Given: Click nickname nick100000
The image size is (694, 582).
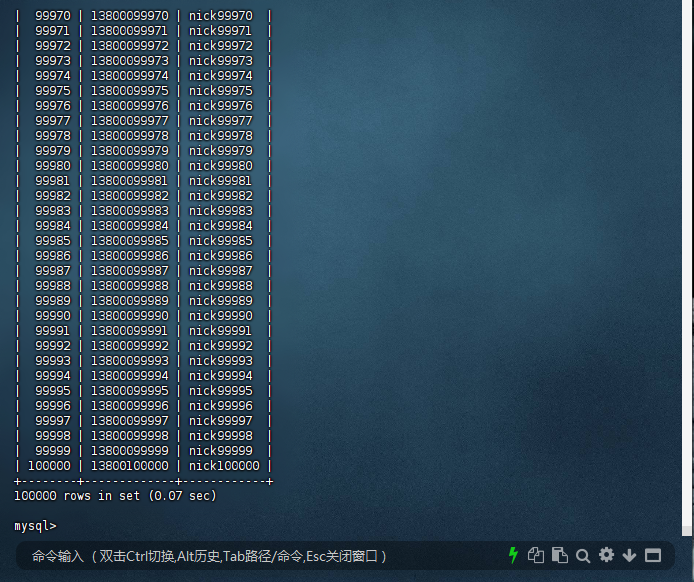Looking at the screenshot, I should [224, 466].
